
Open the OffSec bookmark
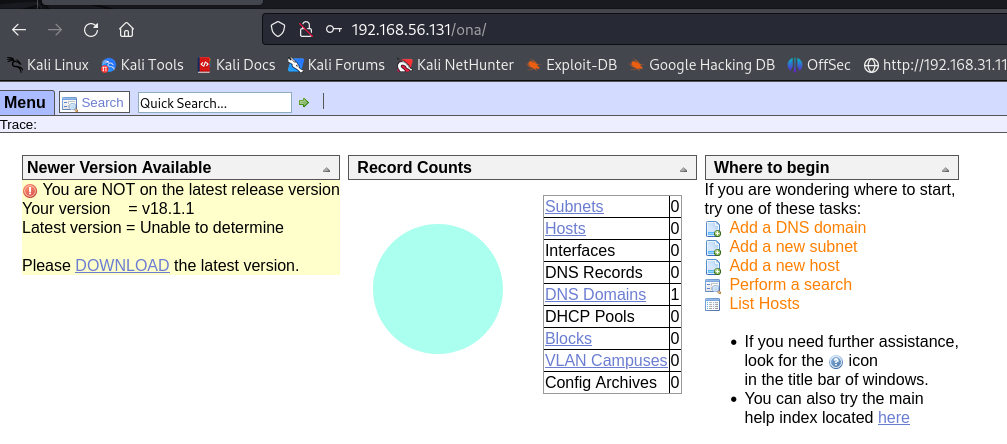pos(819,65)
